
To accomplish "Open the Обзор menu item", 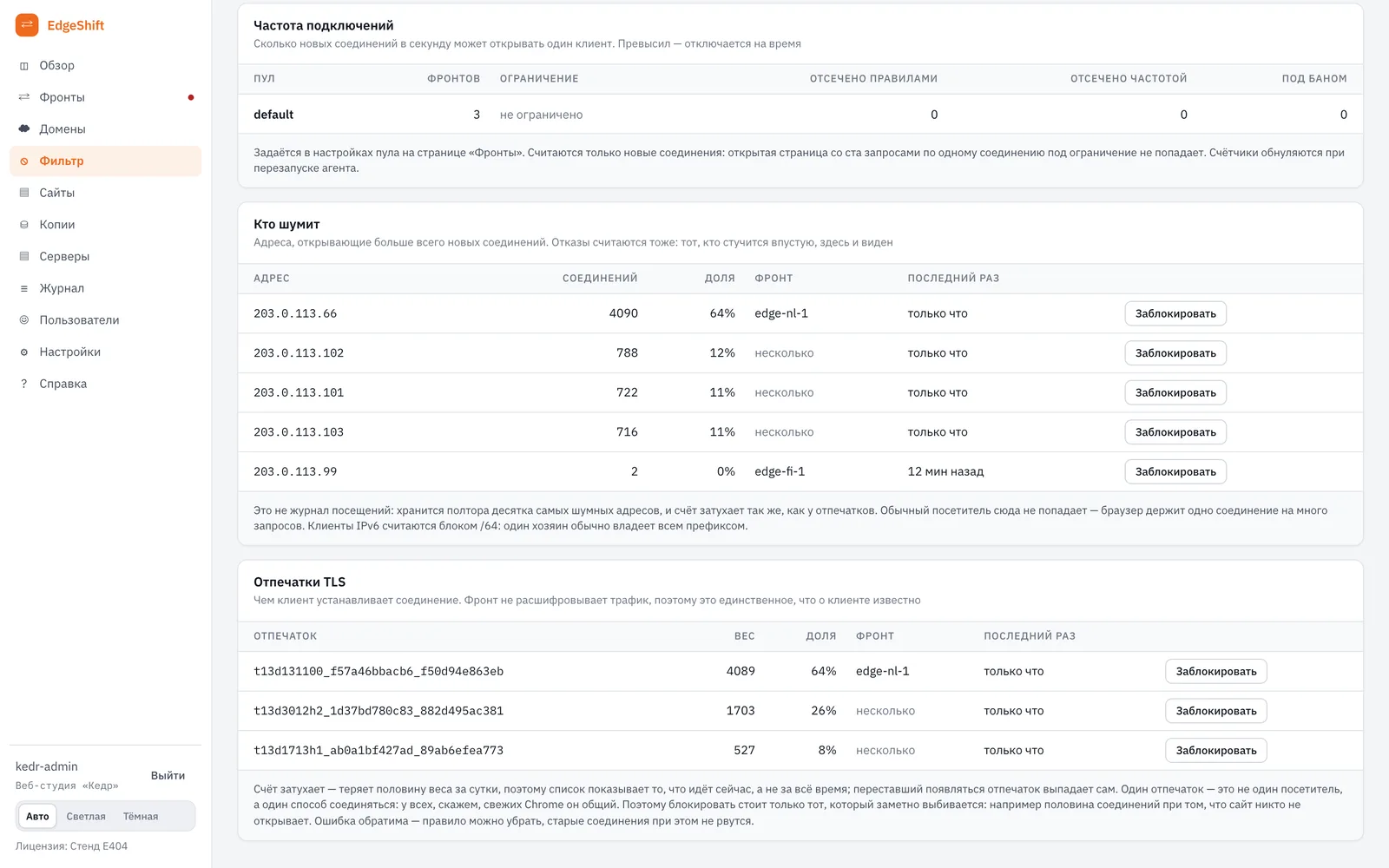I will tap(105, 66).
